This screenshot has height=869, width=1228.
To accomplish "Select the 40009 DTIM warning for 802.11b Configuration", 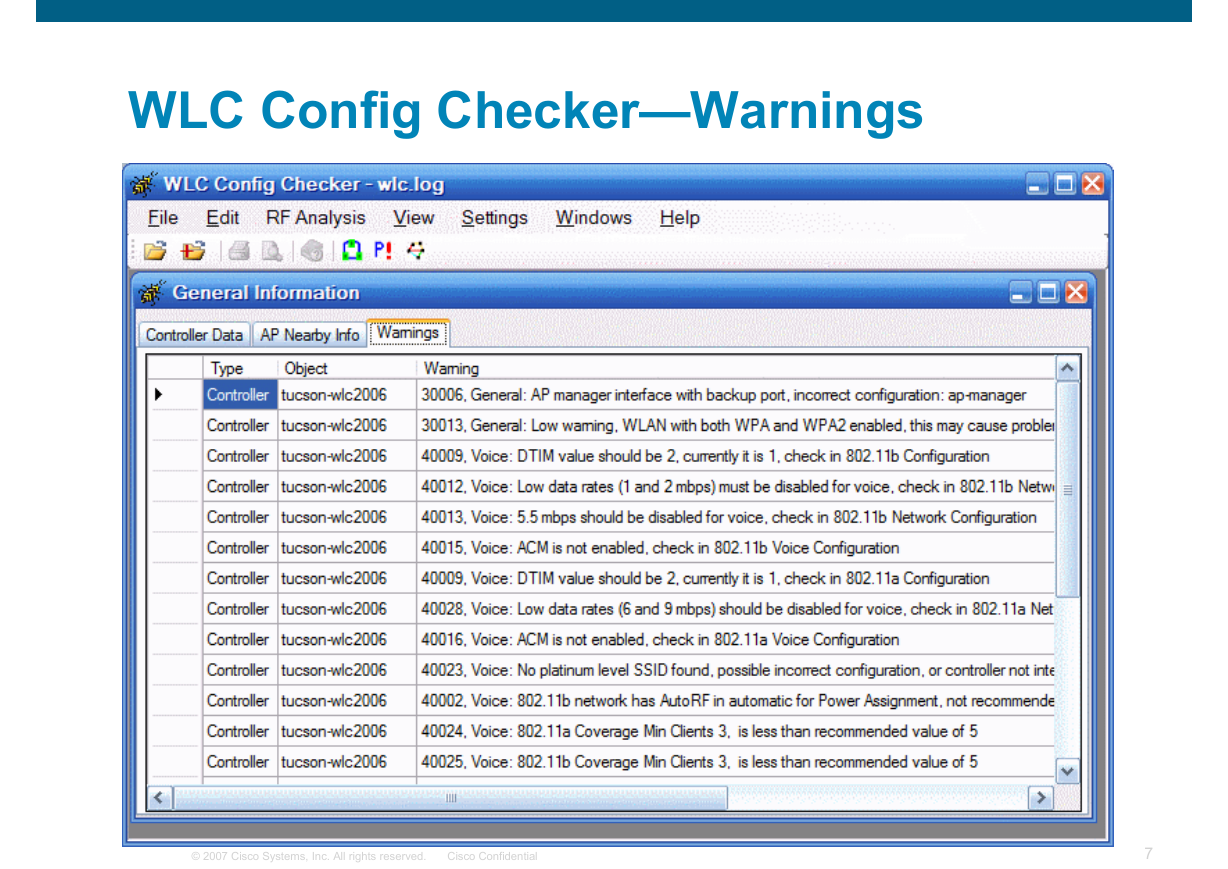I will [x=736, y=456].
